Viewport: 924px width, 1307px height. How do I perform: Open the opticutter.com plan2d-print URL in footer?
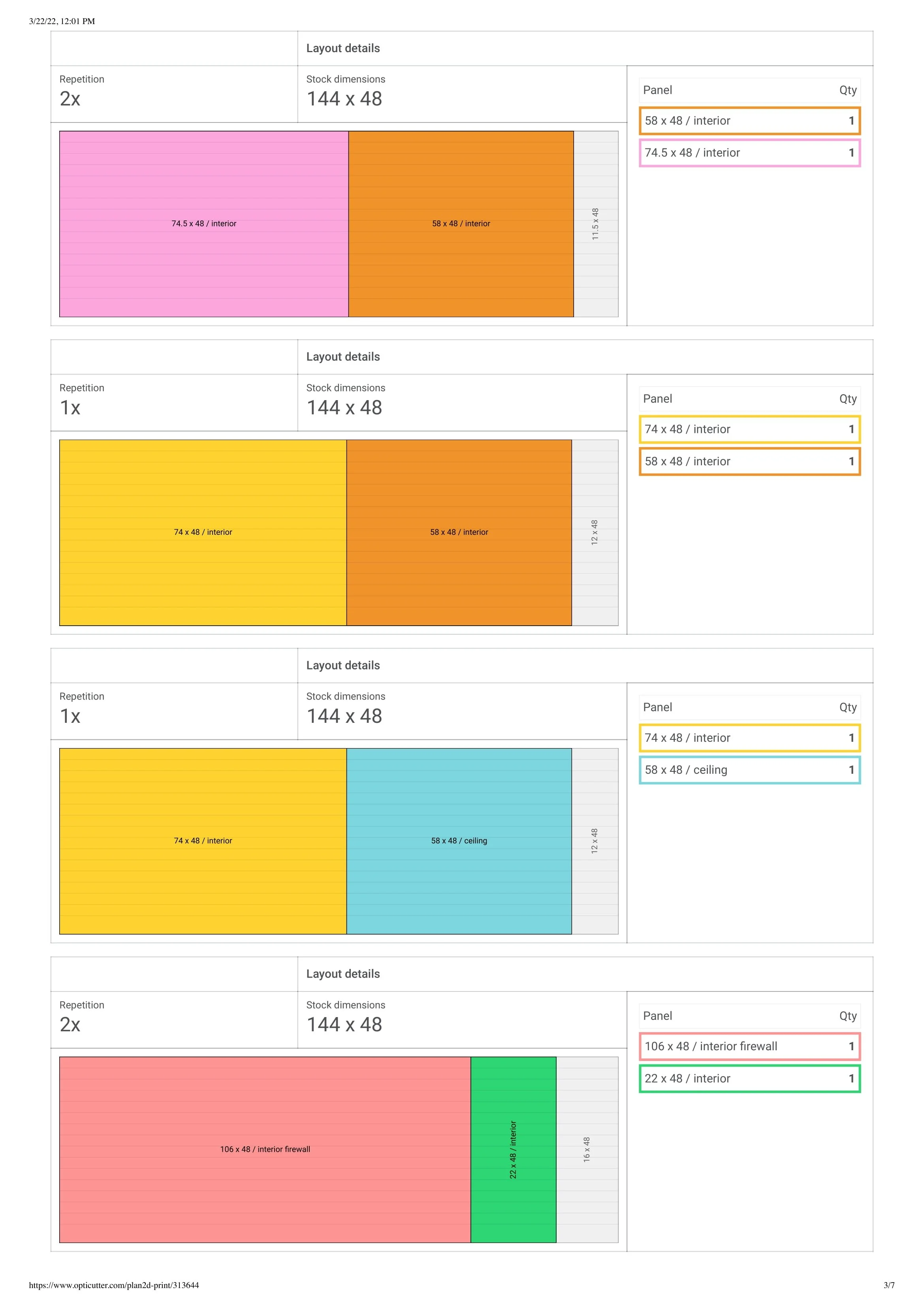(114, 1285)
